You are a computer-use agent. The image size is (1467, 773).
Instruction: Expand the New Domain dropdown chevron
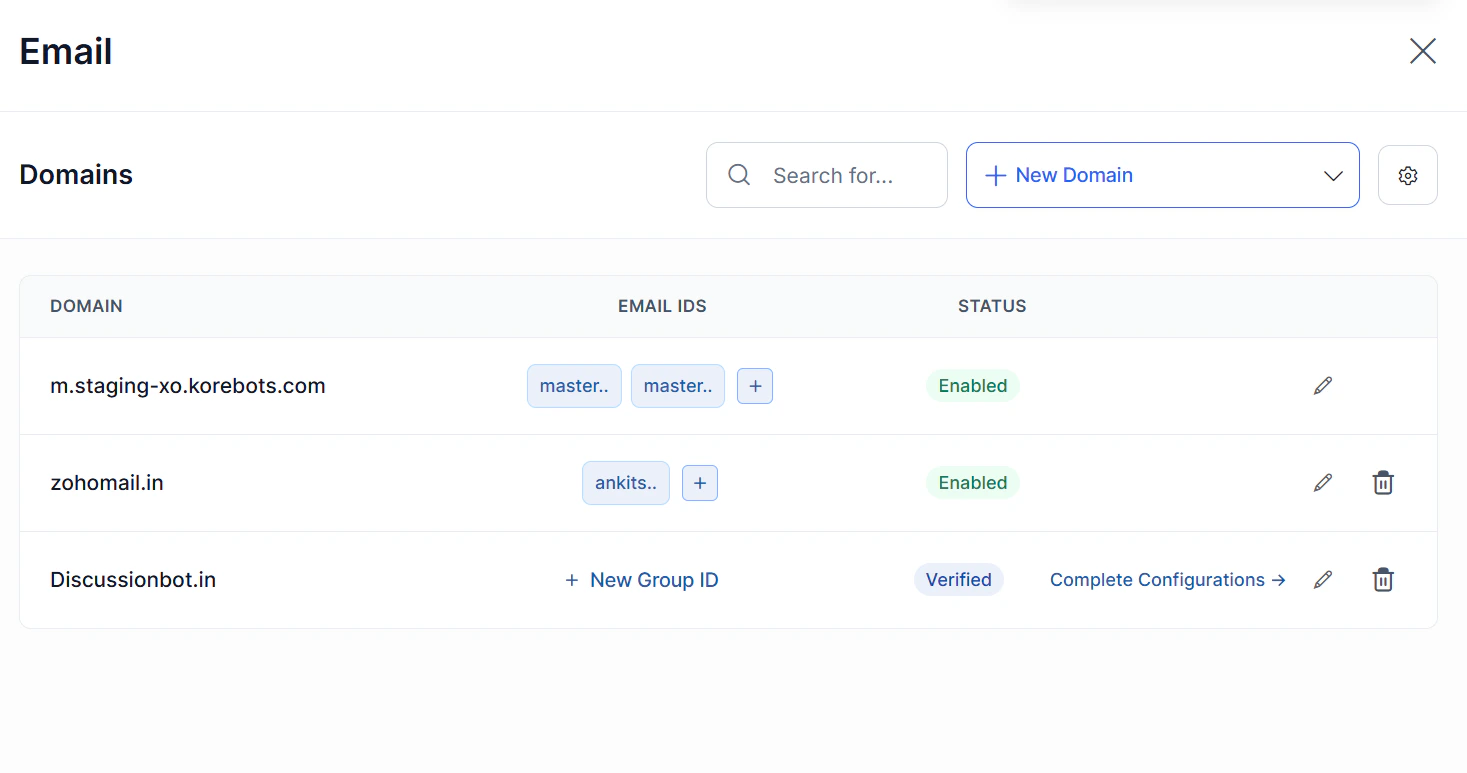[x=1333, y=175]
